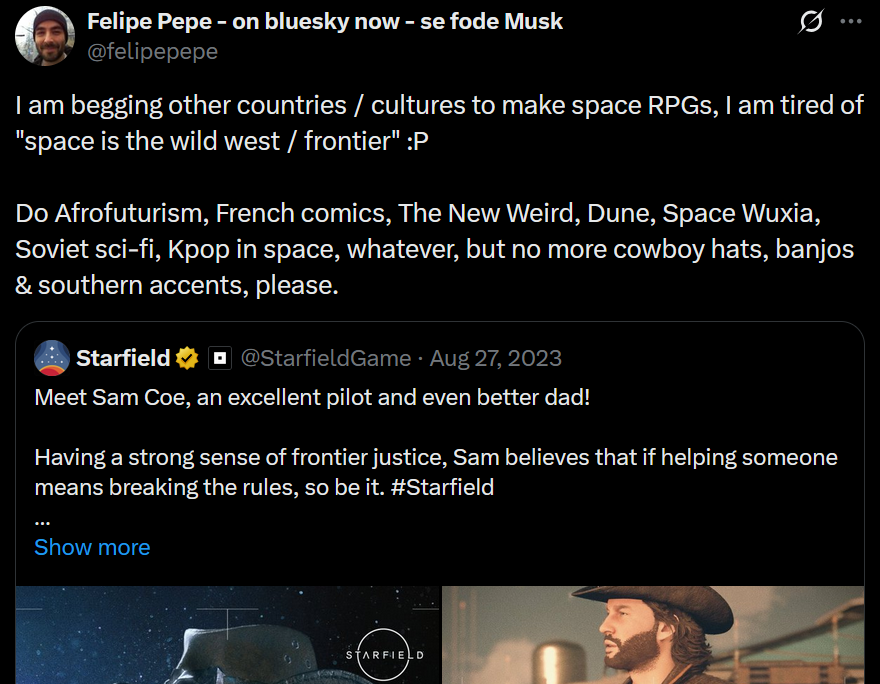Open the cowboy-hat Sam Coe image
880x684 pixels.
[x=653, y=635]
